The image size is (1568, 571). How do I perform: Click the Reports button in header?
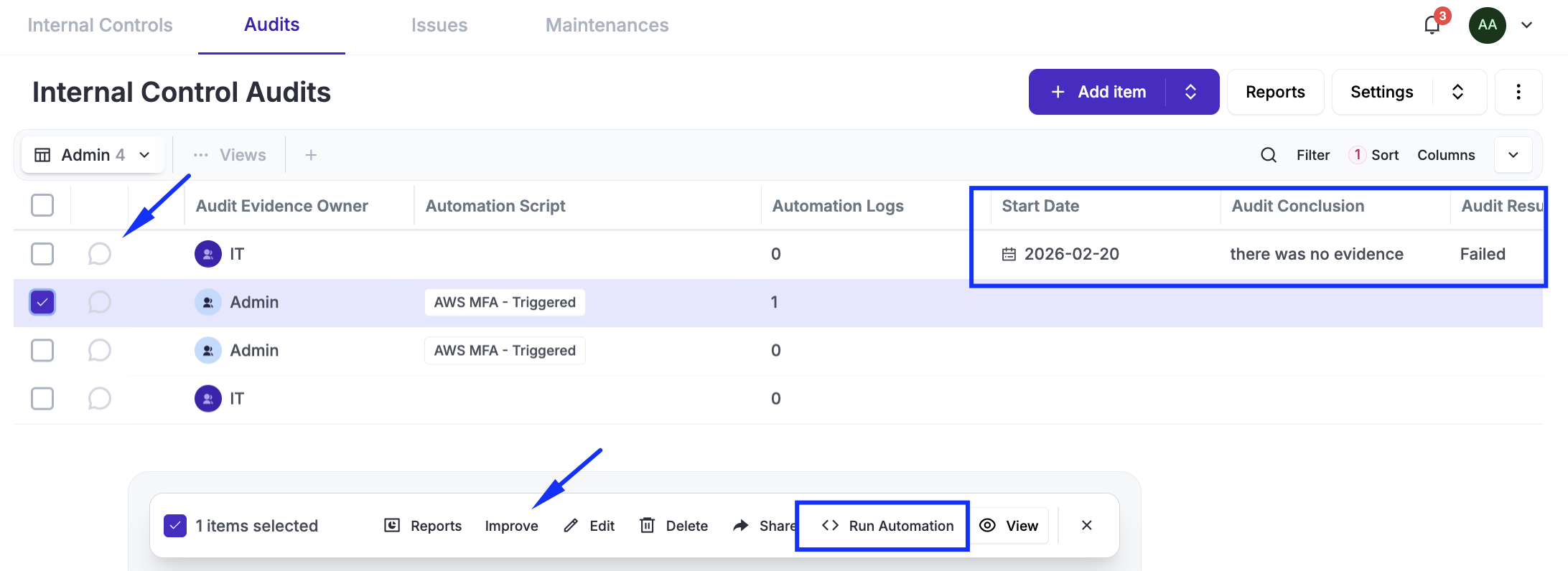[x=1275, y=92]
